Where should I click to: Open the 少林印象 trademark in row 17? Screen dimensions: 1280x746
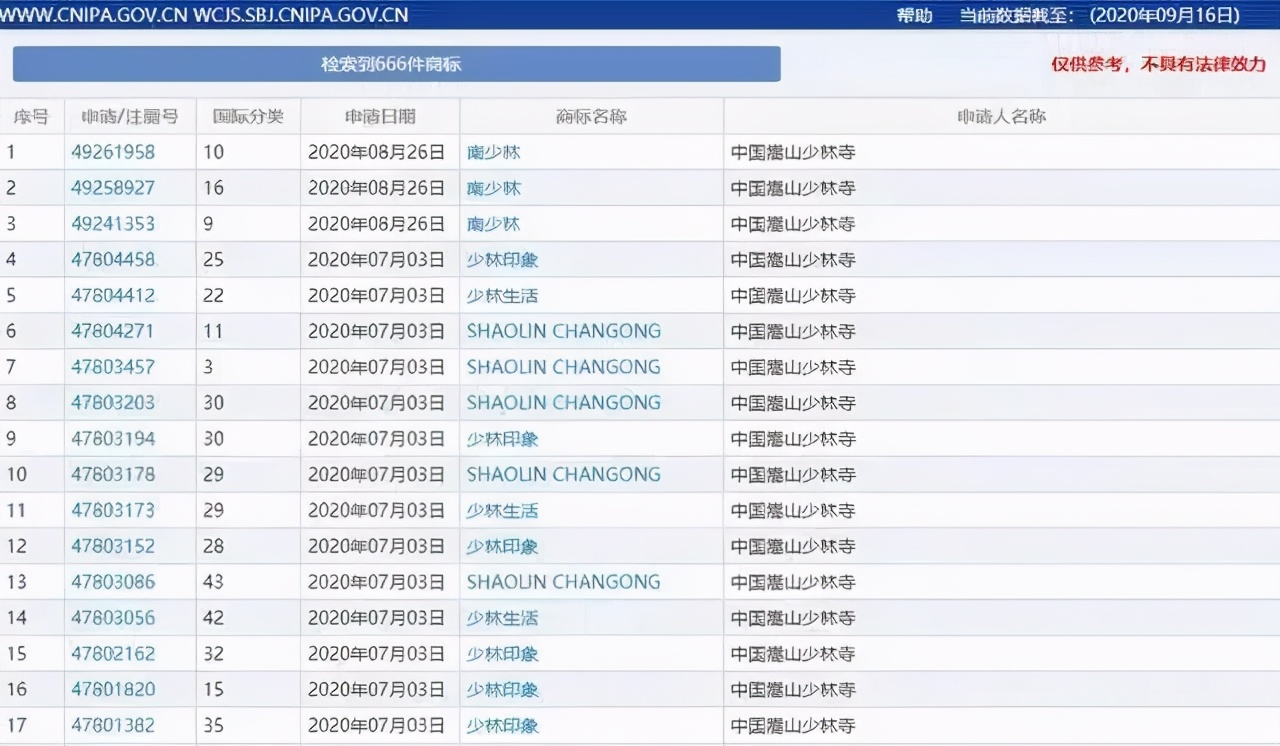pyautogui.click(x=502, y=725)
